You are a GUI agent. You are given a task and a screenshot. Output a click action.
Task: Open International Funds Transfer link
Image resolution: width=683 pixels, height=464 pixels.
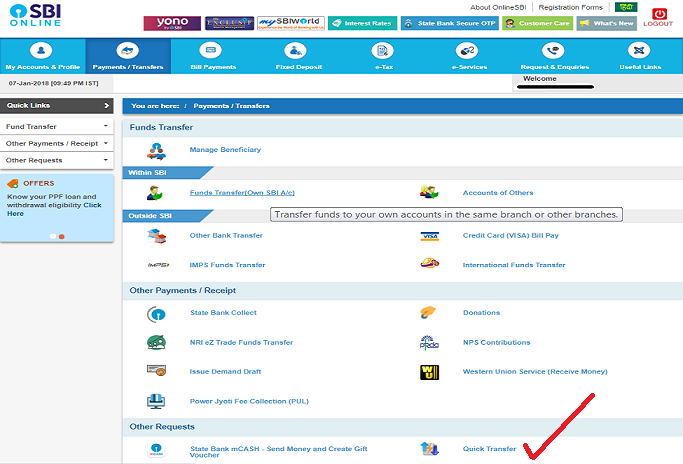click(514, 265)
